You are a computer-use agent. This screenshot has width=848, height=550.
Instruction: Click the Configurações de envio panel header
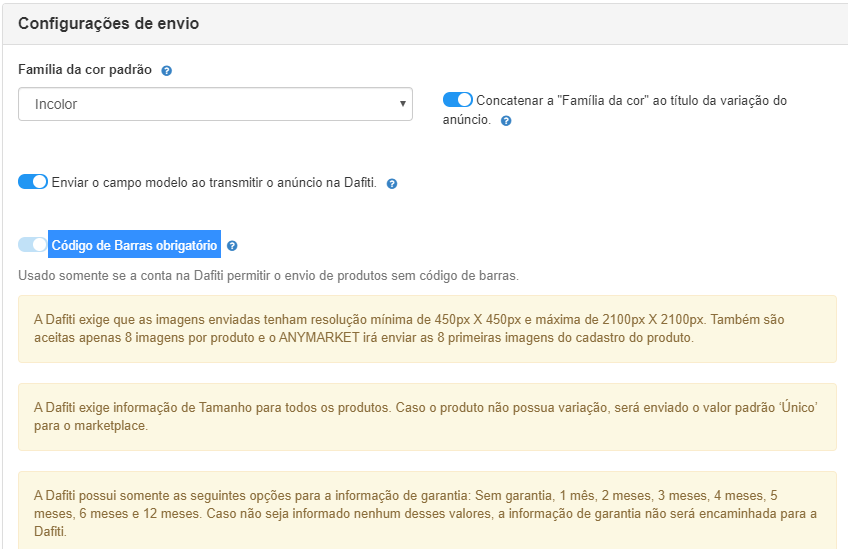click(x=425, y=24)
